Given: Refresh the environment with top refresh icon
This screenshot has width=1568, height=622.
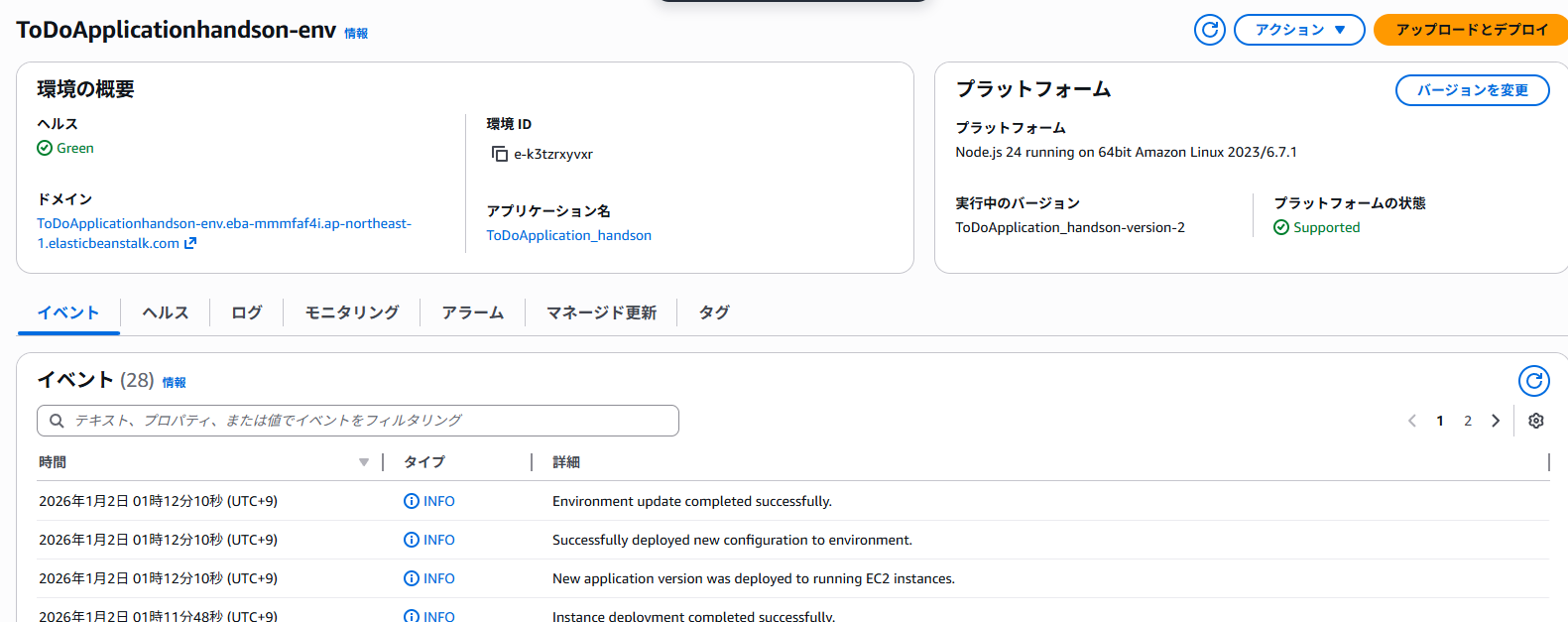Looking at the screenshot, I should click(x=1209, y=30).
